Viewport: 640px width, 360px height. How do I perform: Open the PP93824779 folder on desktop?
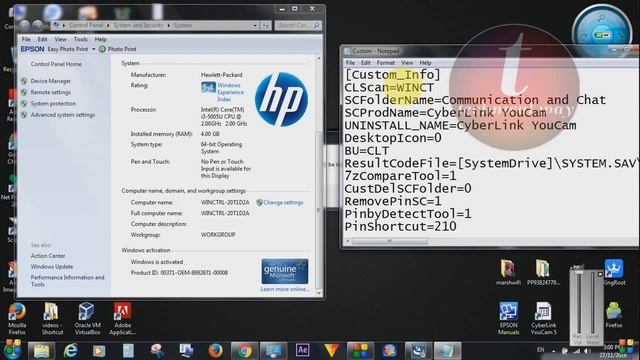(x=543, y=271)
